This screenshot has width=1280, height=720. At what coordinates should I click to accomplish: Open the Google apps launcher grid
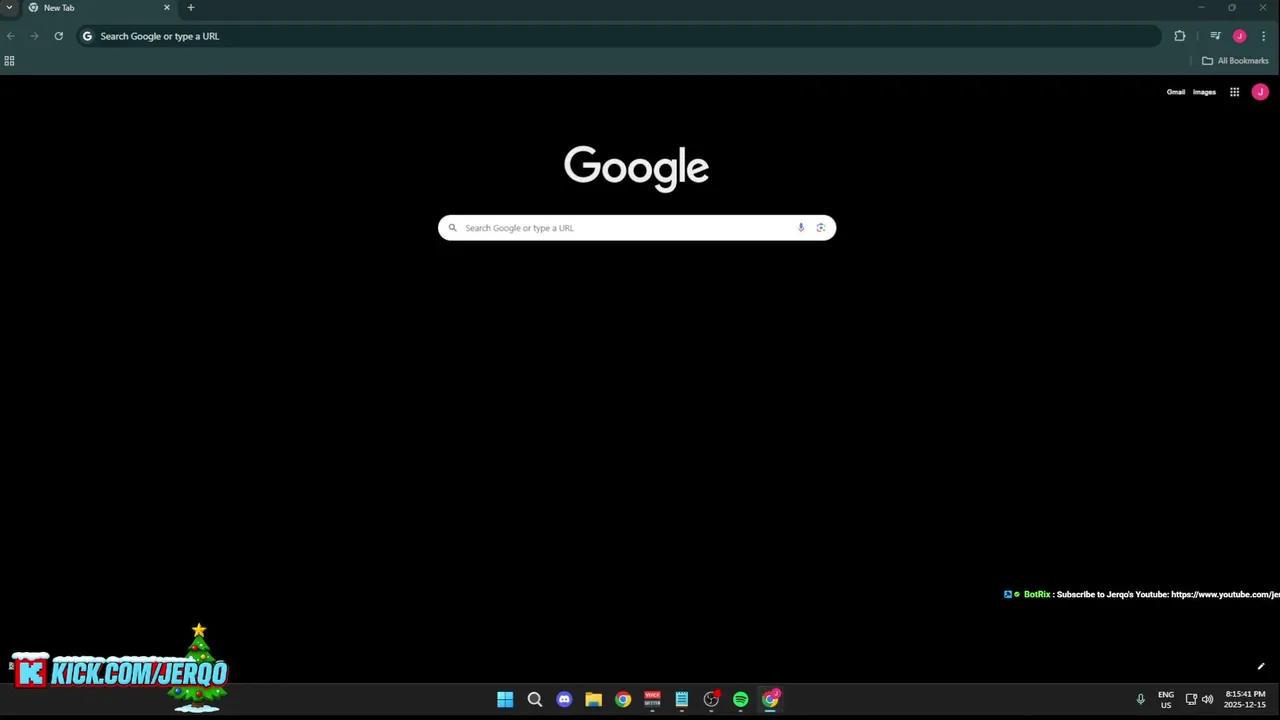pos(1235,92)
